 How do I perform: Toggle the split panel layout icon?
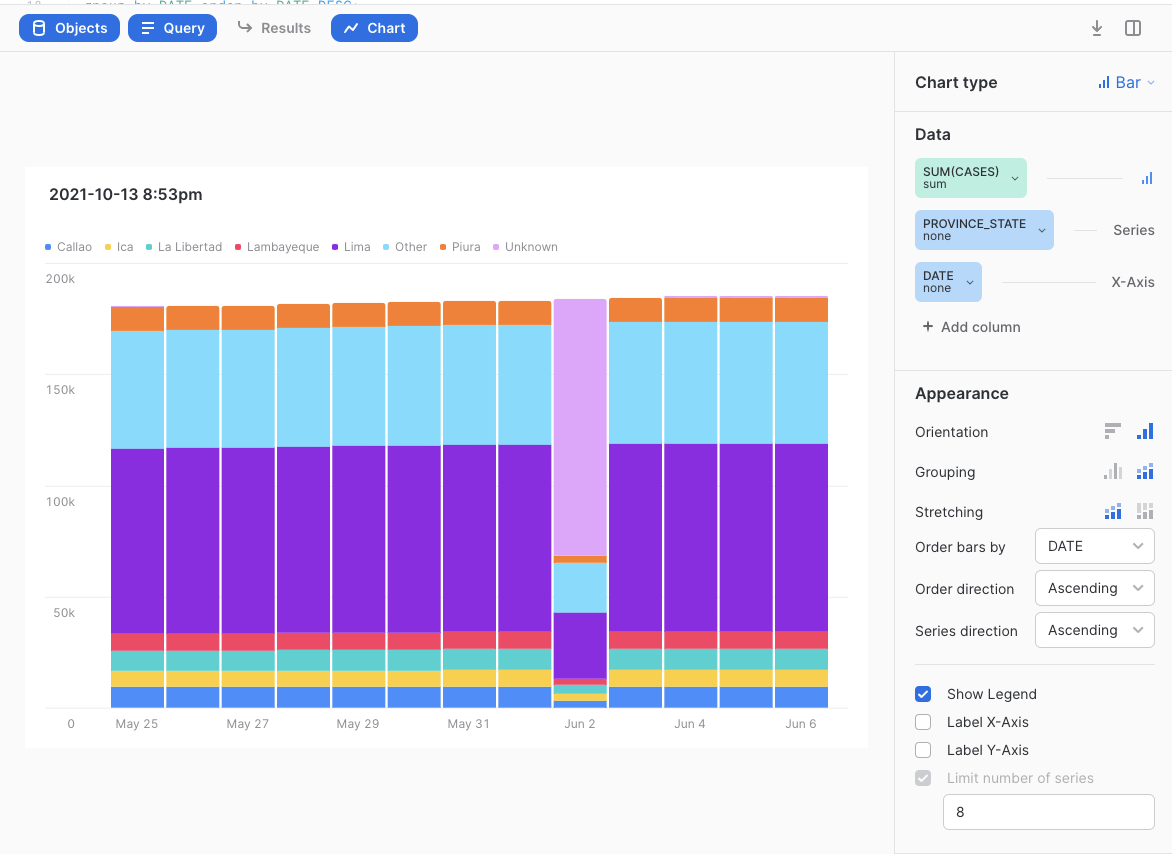click(1133, 28)
